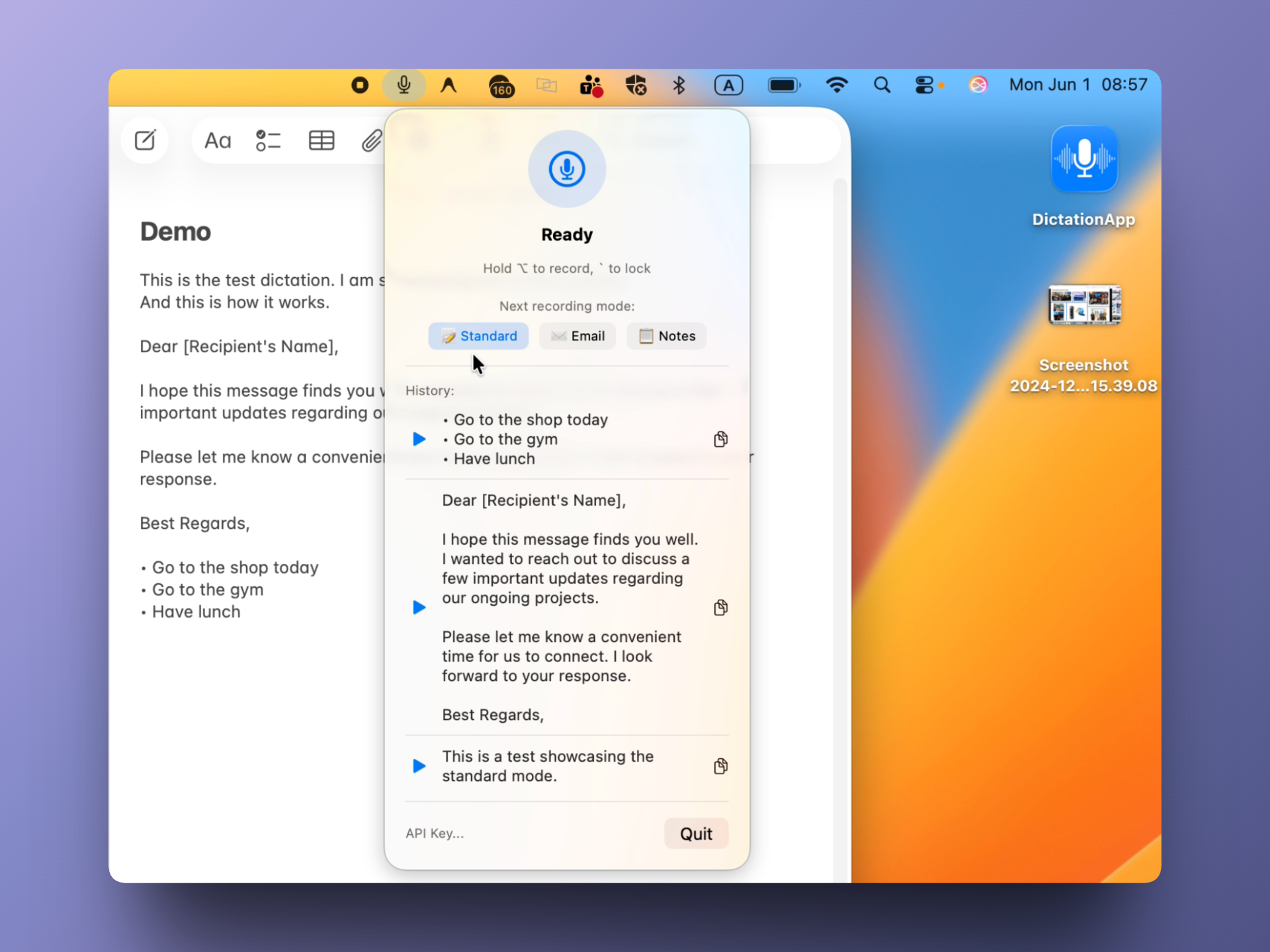Viewport: 1270px width, 952px height.
Task: Click 'Dear [Recipient's Name],' in the note
Action: 239,347
